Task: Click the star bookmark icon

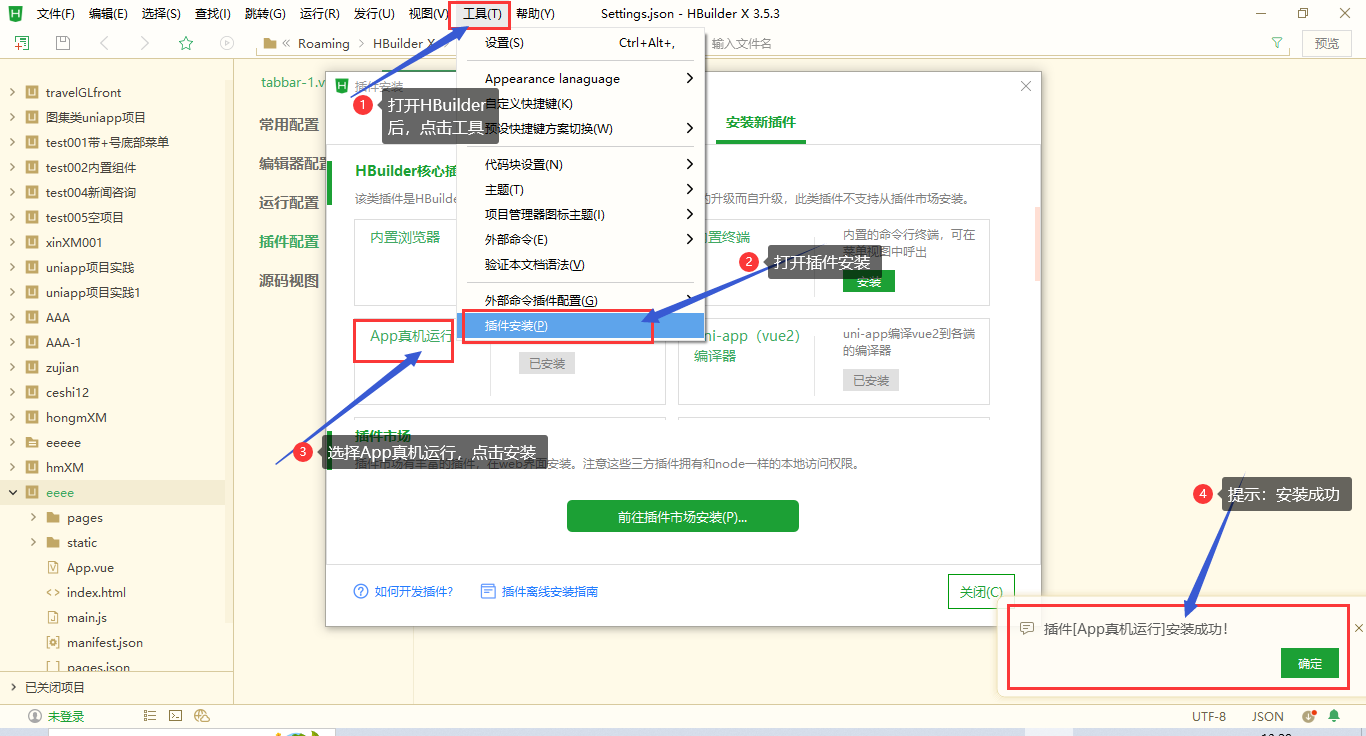Action: [185, 43]
